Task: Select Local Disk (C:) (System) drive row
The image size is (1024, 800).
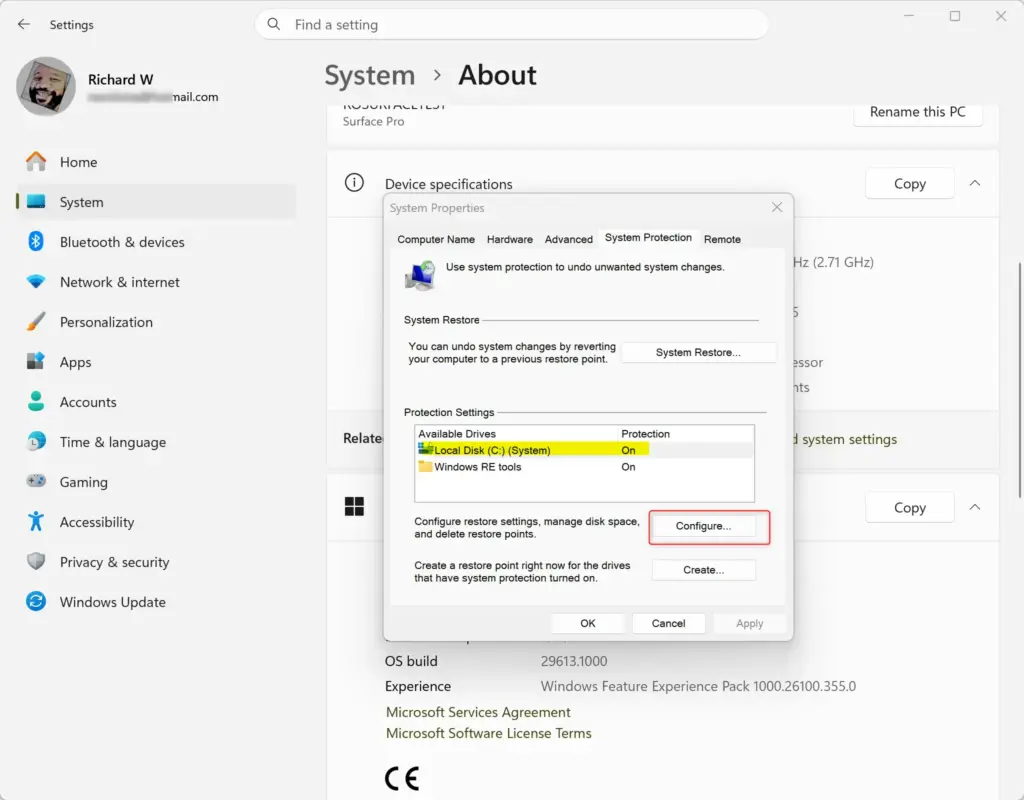Action: point(584,451)
